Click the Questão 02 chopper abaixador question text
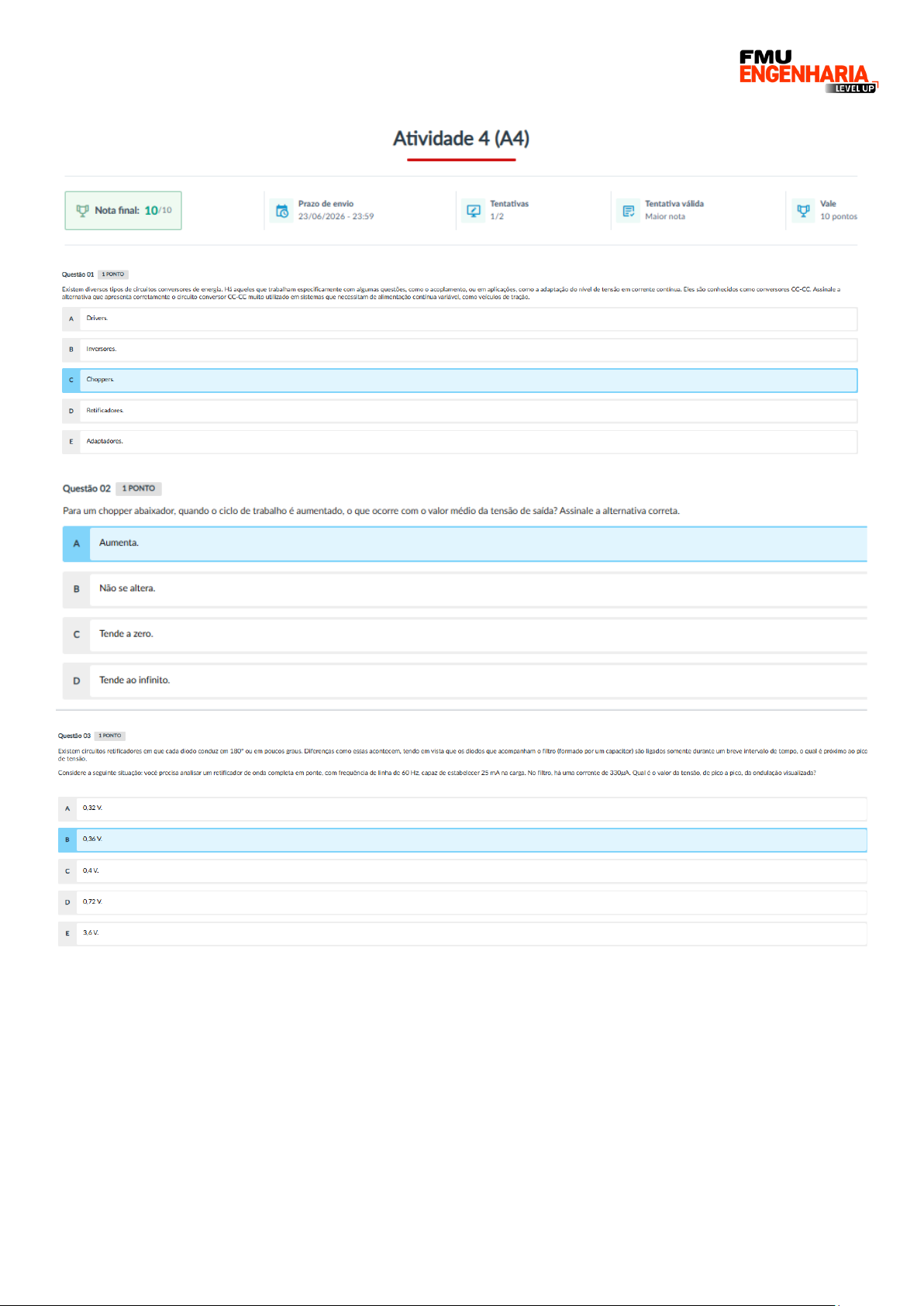 pyautogui.click(x=371, y=511)
